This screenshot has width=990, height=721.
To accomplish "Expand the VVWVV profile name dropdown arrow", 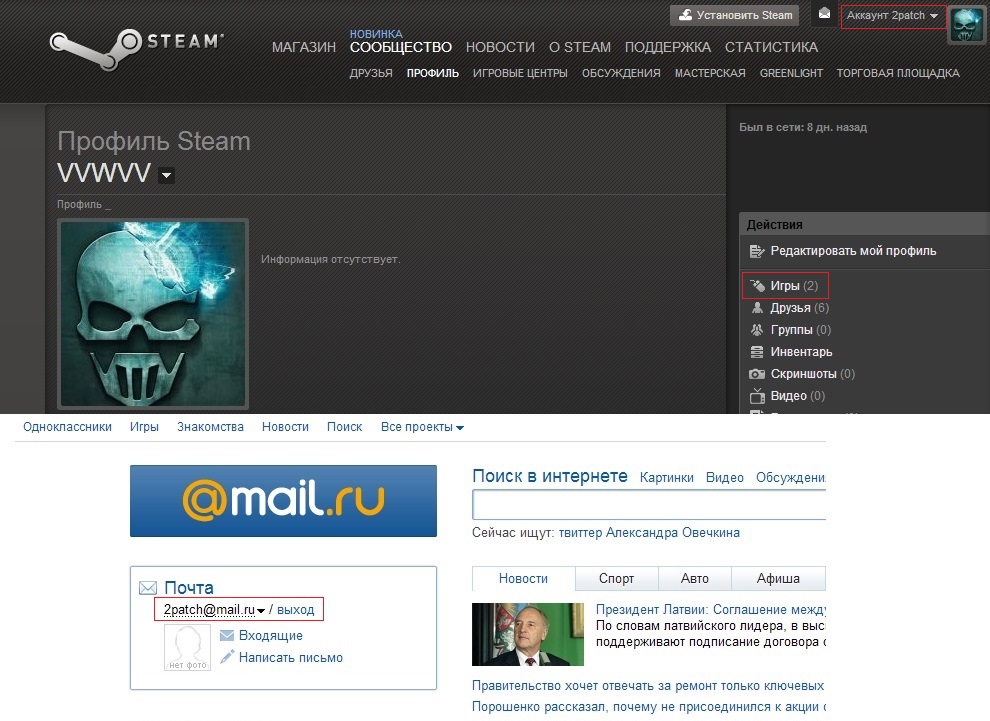I will [x=167, y=175].
